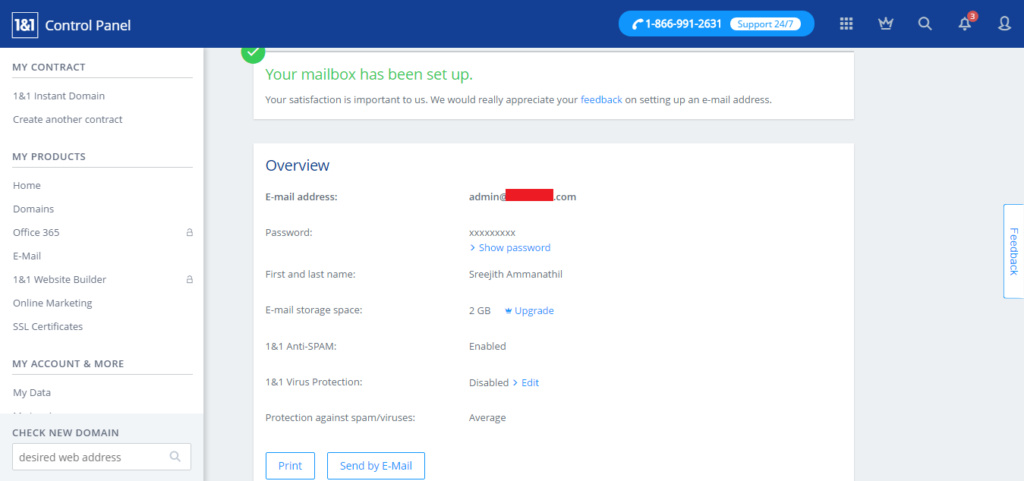
Task: Click the 1&1 logo icon
Action: tap(25, 25)
